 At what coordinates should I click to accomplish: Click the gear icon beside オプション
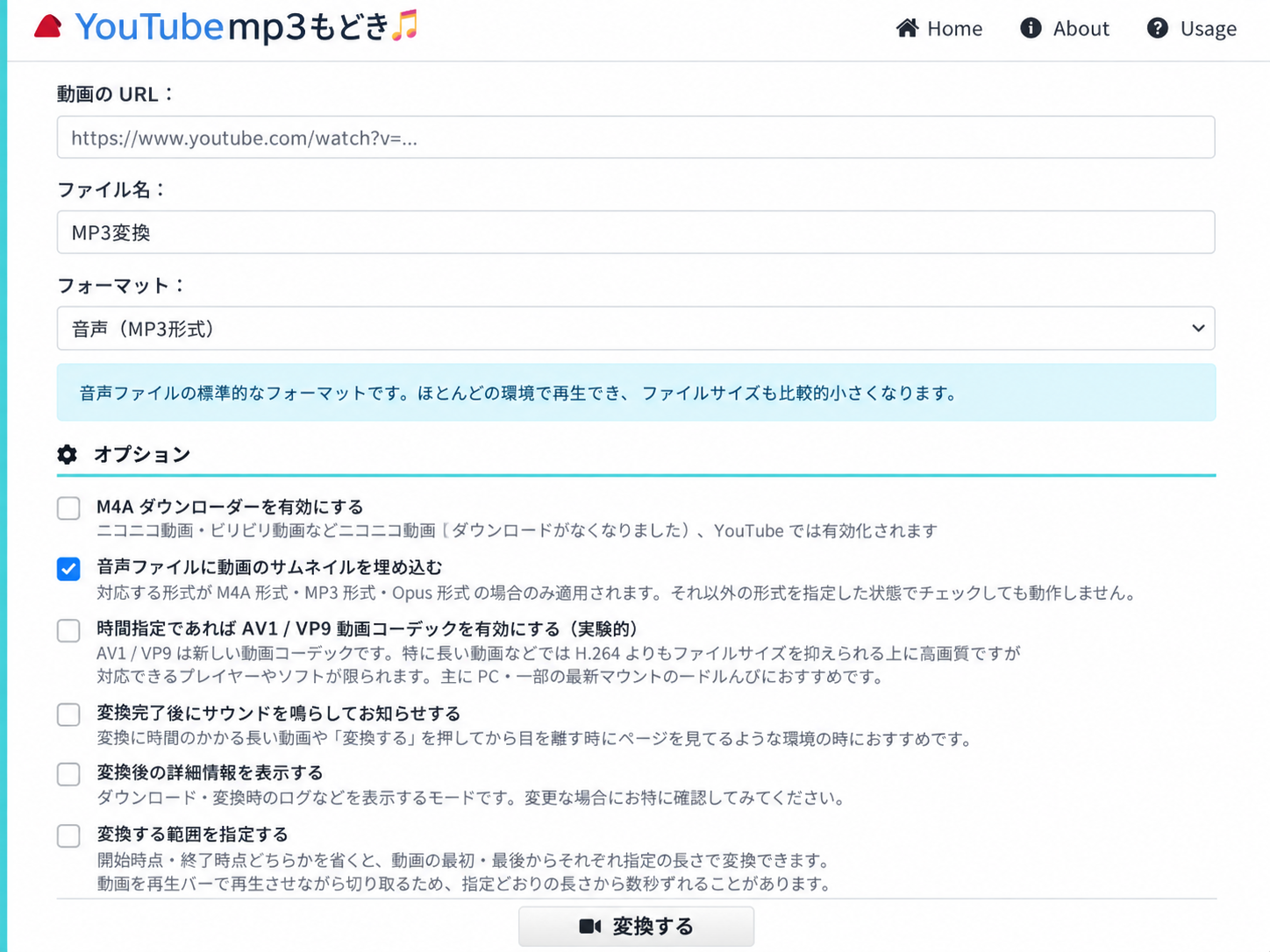coord(68,454)
